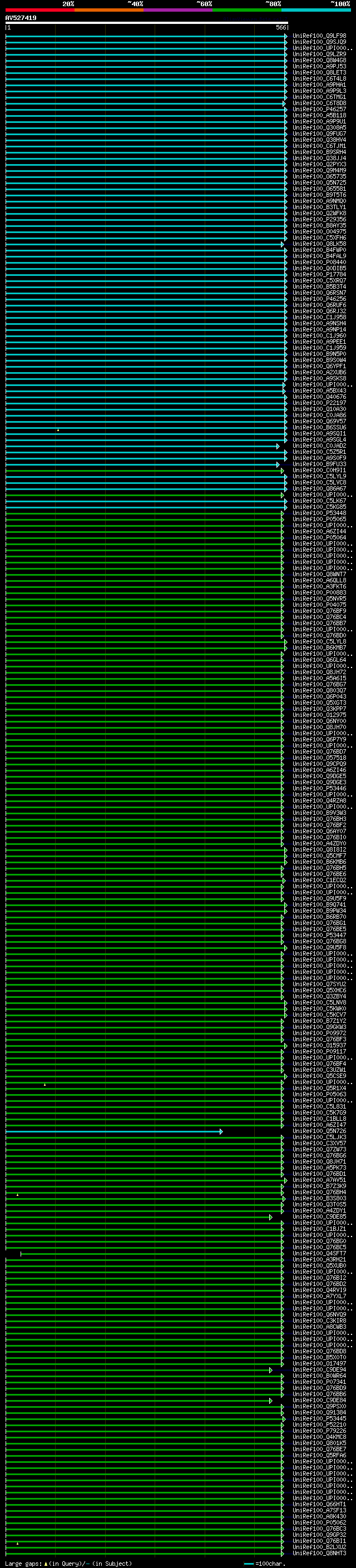
Task: Click the arrowhead of the UniRef100_C0JAD2 bar
Action: [x=278, y=446]
